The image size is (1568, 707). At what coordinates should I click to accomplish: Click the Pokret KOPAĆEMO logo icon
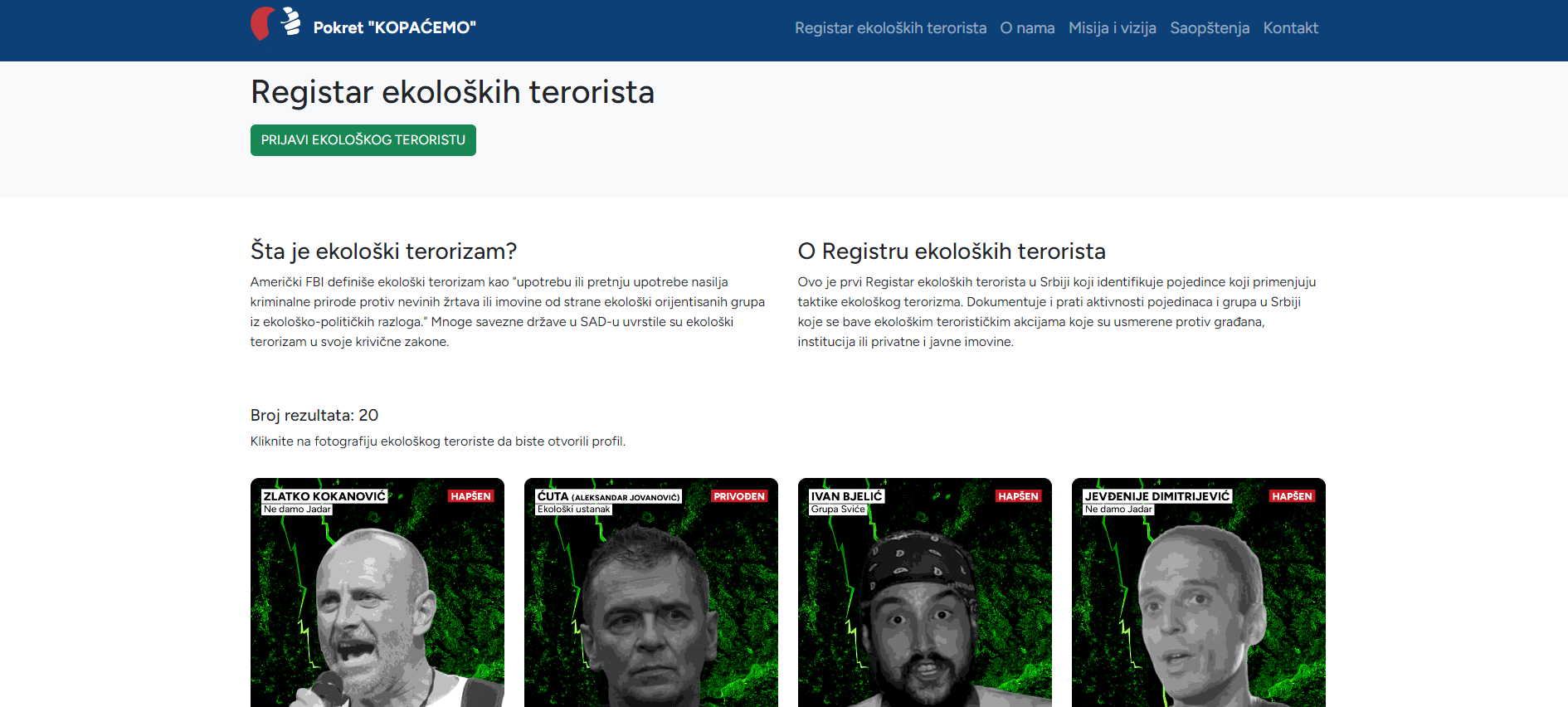275,23
